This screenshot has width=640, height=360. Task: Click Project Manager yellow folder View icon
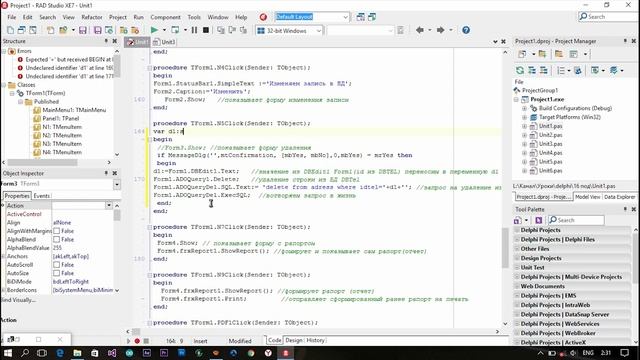coord(559,54)
